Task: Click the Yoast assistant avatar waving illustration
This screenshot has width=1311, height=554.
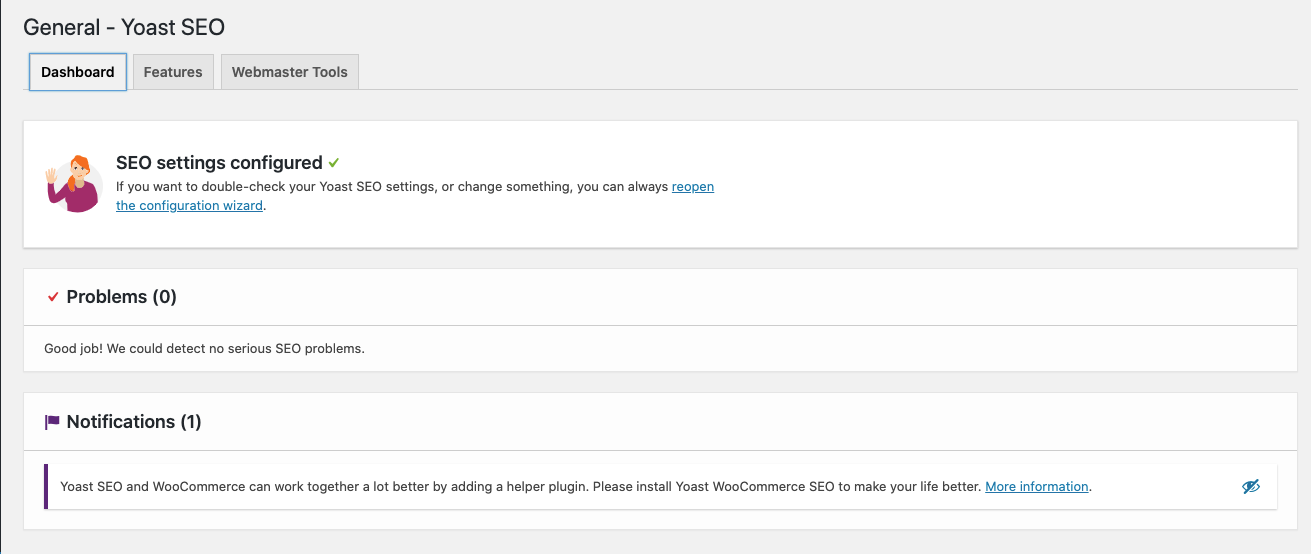Action: 73,184
